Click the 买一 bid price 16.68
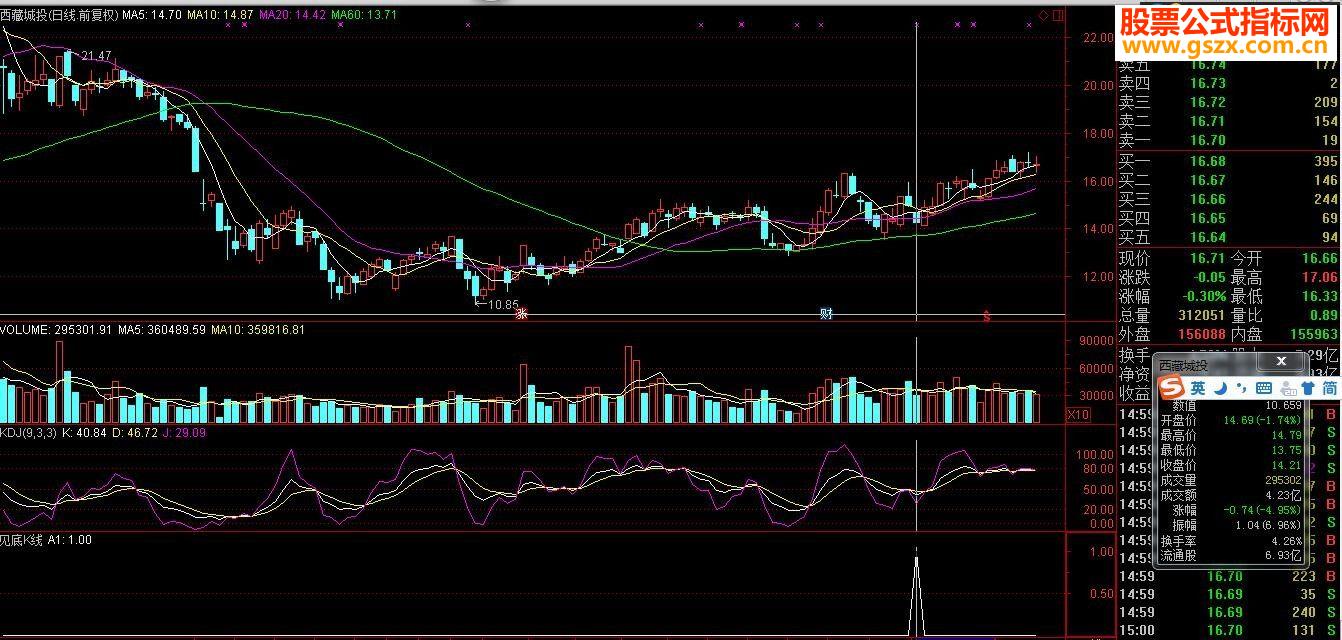 (1208, 161)
